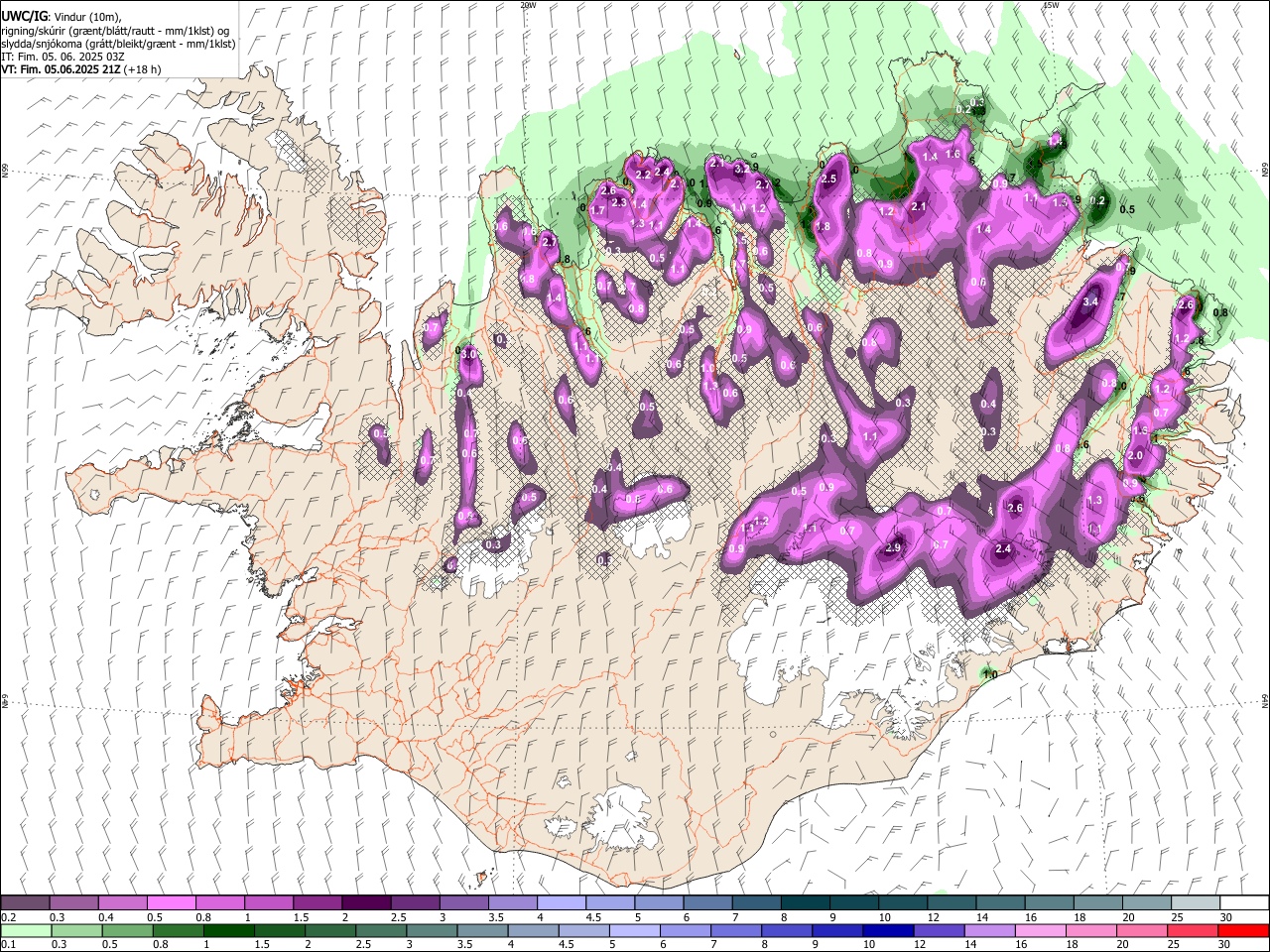Select the light grey swatch between 25 and 30
The width and height of the screenshot is (1270, 952).
tap(1196, 902)
